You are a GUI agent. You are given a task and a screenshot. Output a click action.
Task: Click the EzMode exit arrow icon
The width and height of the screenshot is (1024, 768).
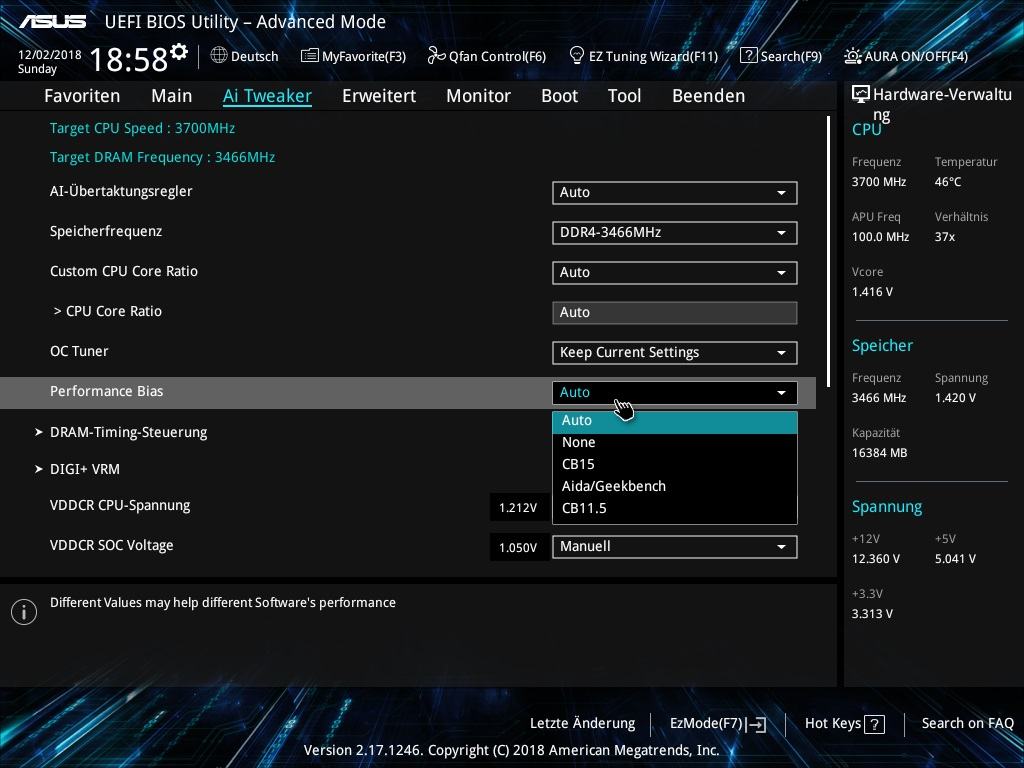(x=756, y=724)
